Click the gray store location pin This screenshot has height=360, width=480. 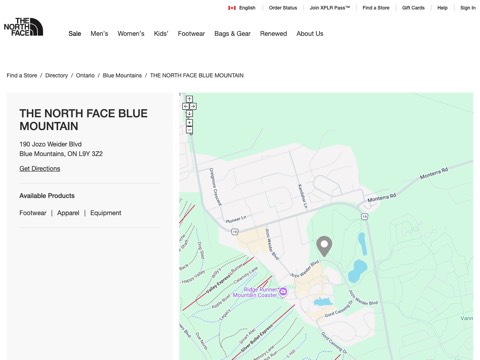pyautogui.click(x=324, y=246)
